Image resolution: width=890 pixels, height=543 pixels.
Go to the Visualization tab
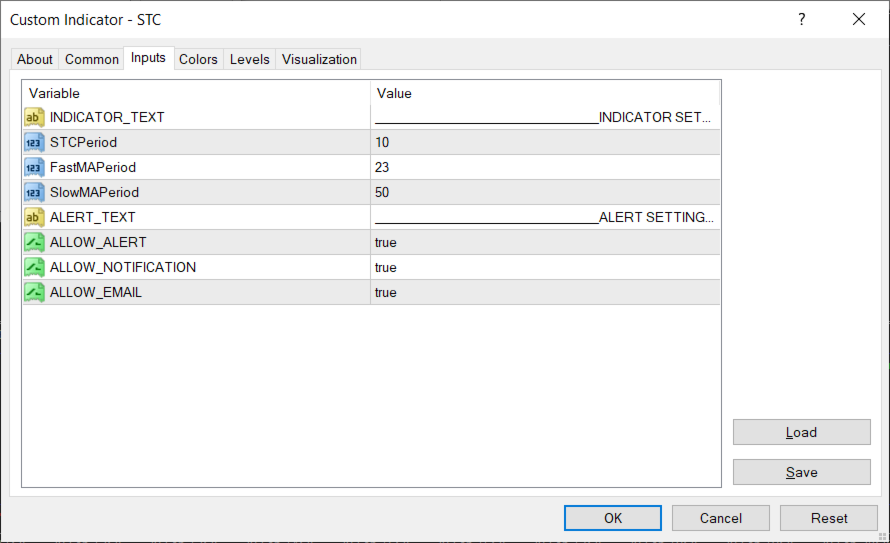[319, 59]
